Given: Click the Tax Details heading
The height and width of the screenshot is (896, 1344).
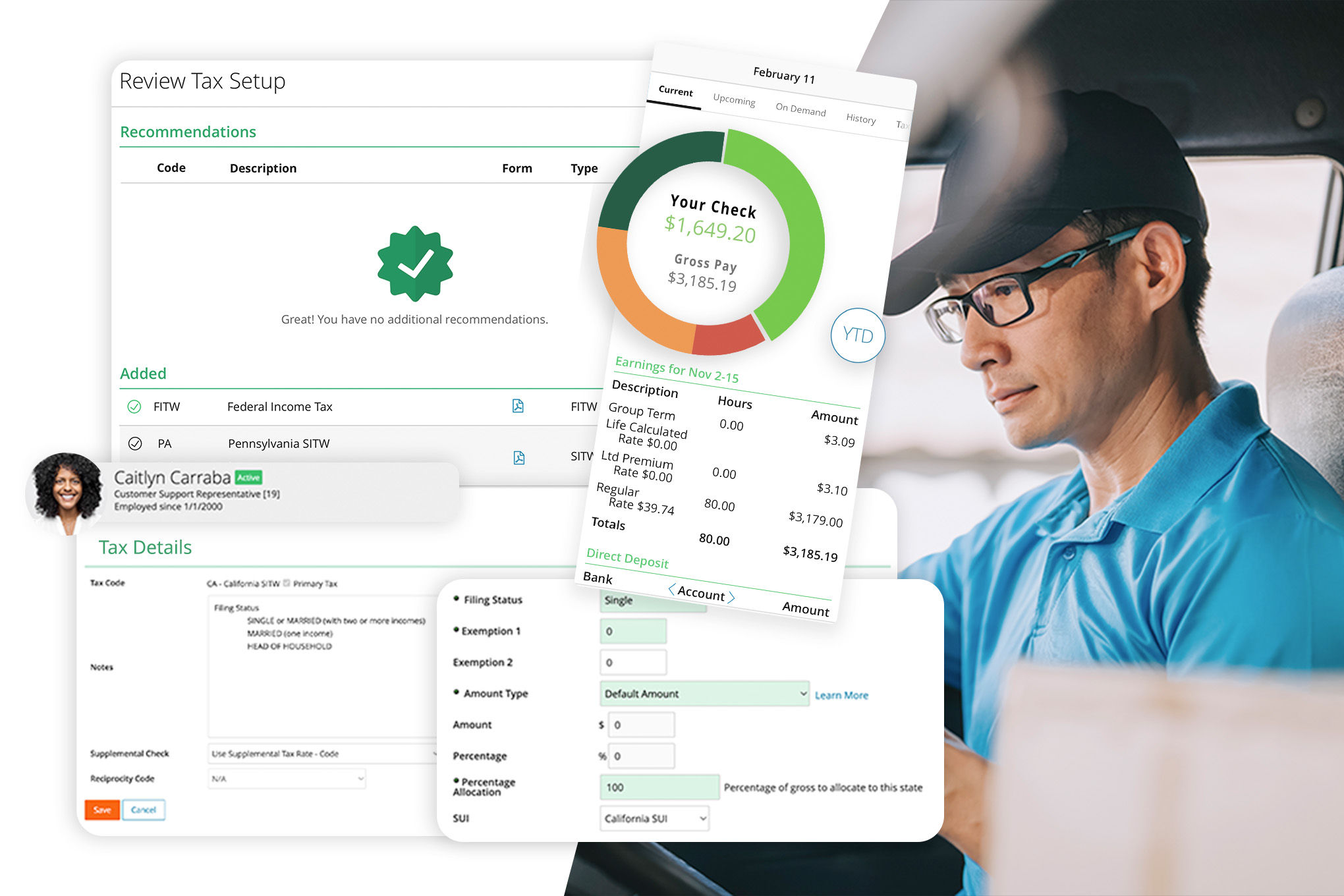Looking at the screenshot, I should click(x=145, y=547).
